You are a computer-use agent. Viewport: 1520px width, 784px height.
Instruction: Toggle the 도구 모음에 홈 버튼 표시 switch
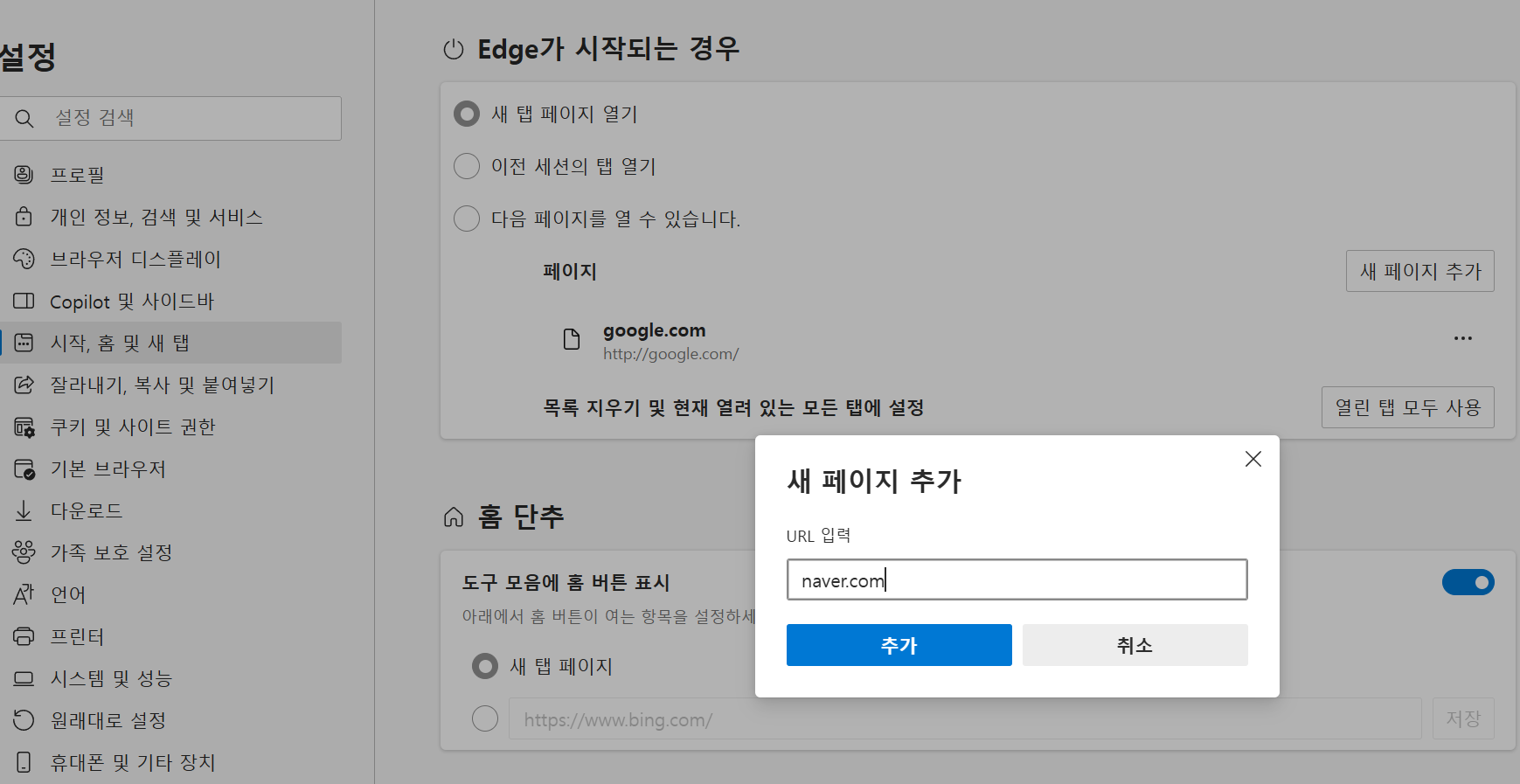pos(1468,582)
